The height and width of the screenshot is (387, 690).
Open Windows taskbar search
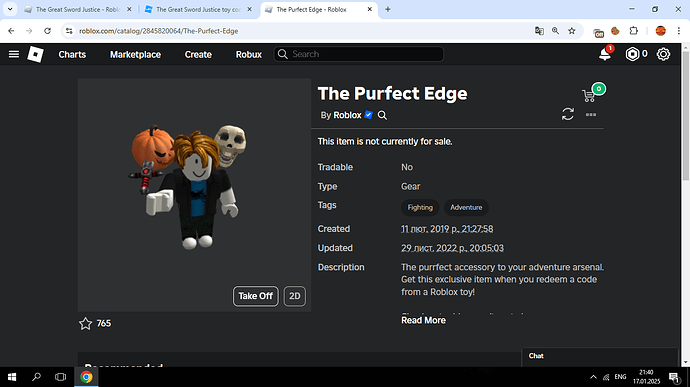coord(37,377)
